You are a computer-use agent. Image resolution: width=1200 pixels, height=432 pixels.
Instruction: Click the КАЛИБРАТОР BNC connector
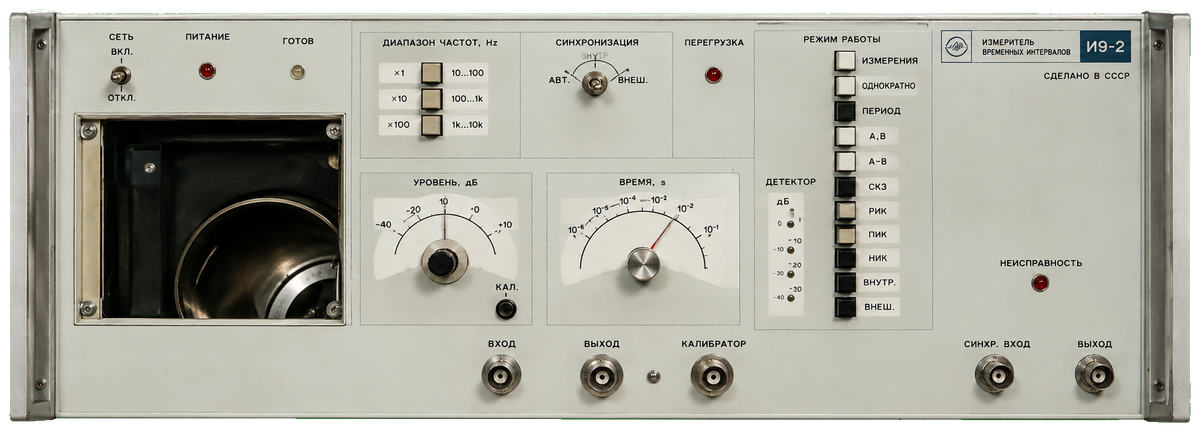pyautogui.click(x=712, y=376)
